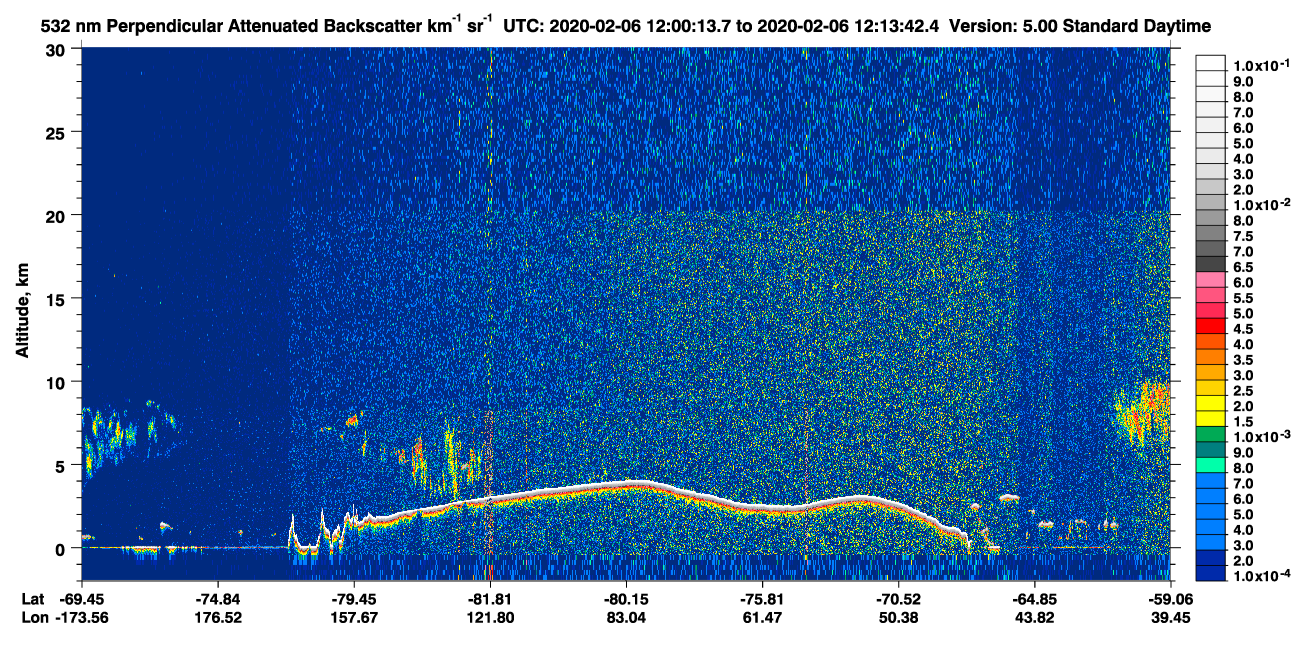
Task: Select longitude value '157.67'
Action: (353, 618)
